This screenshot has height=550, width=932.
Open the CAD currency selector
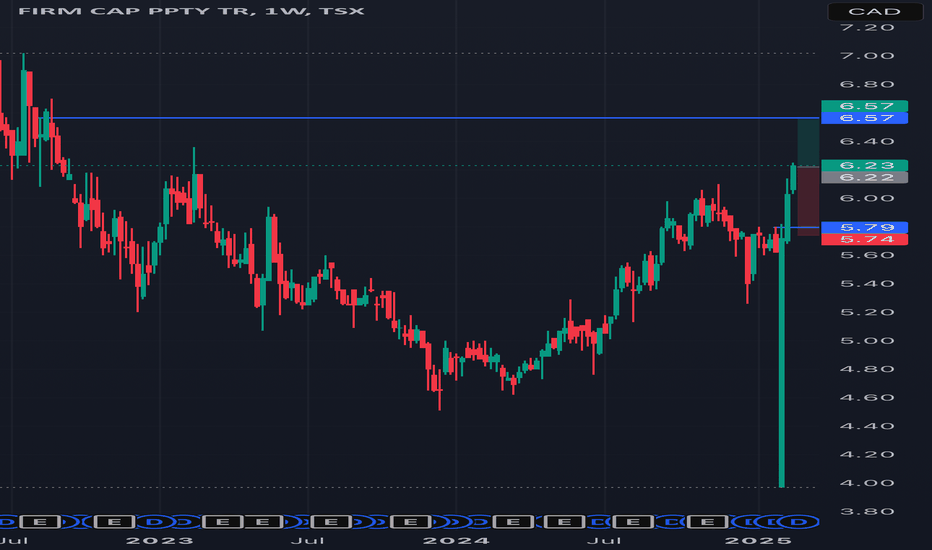click(x=875, y=11)
